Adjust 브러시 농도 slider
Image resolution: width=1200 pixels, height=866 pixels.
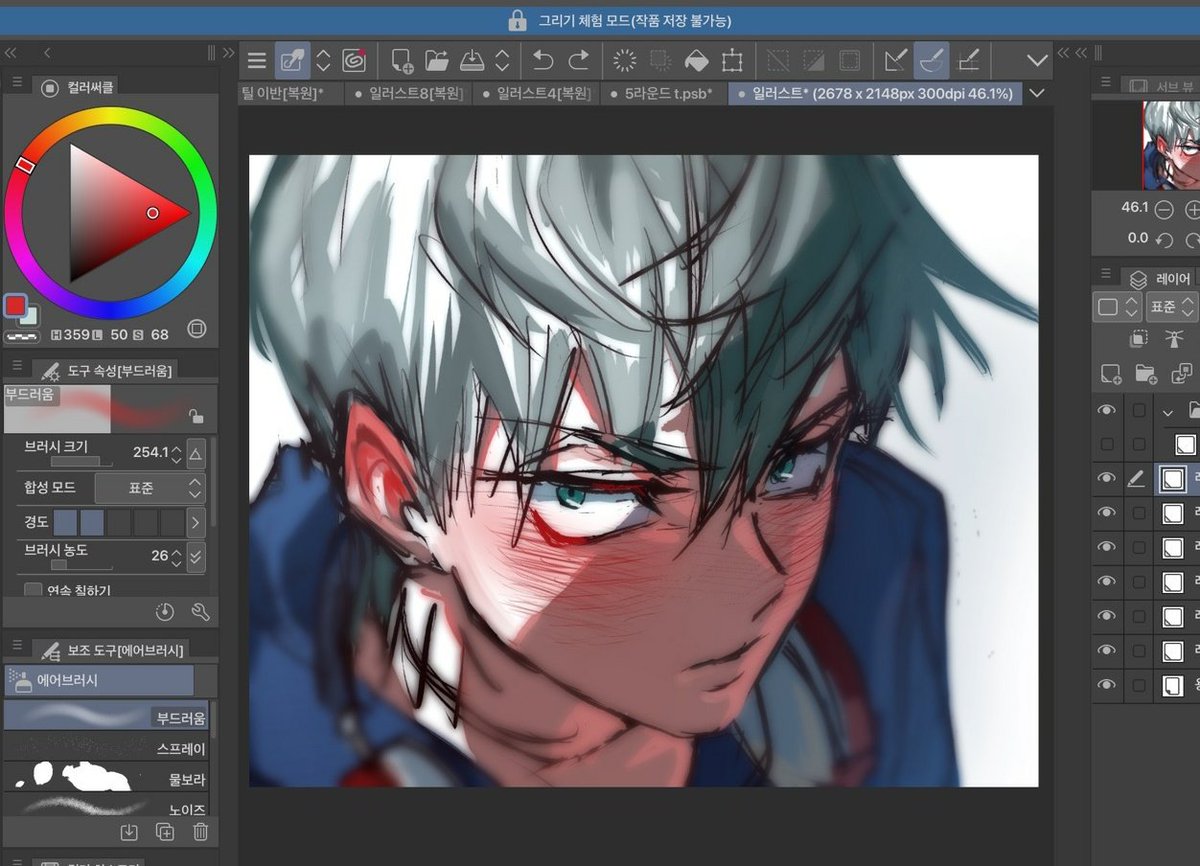pyautogui.click(x=82, y=565)
